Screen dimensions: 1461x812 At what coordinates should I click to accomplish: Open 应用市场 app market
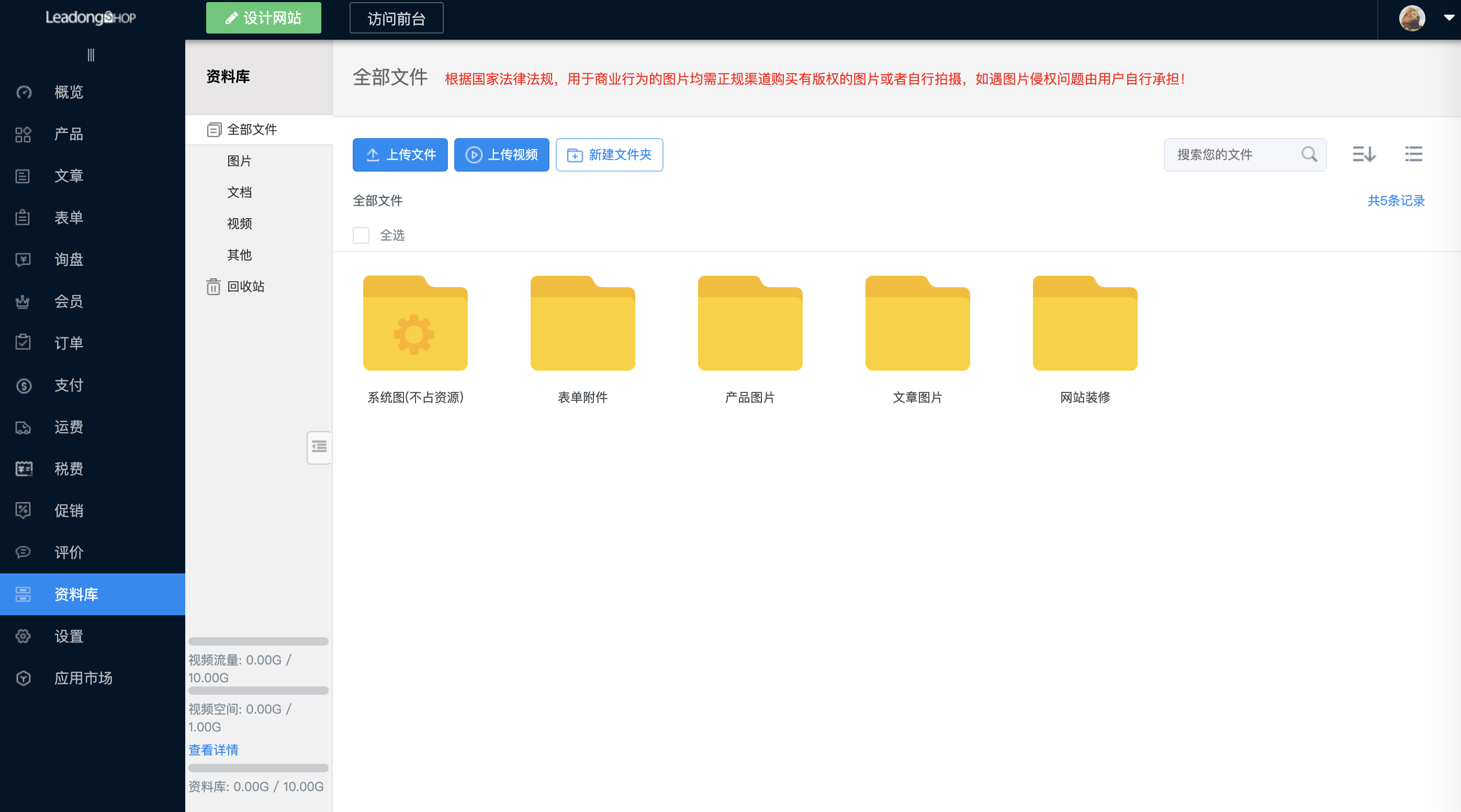(83, 678)
